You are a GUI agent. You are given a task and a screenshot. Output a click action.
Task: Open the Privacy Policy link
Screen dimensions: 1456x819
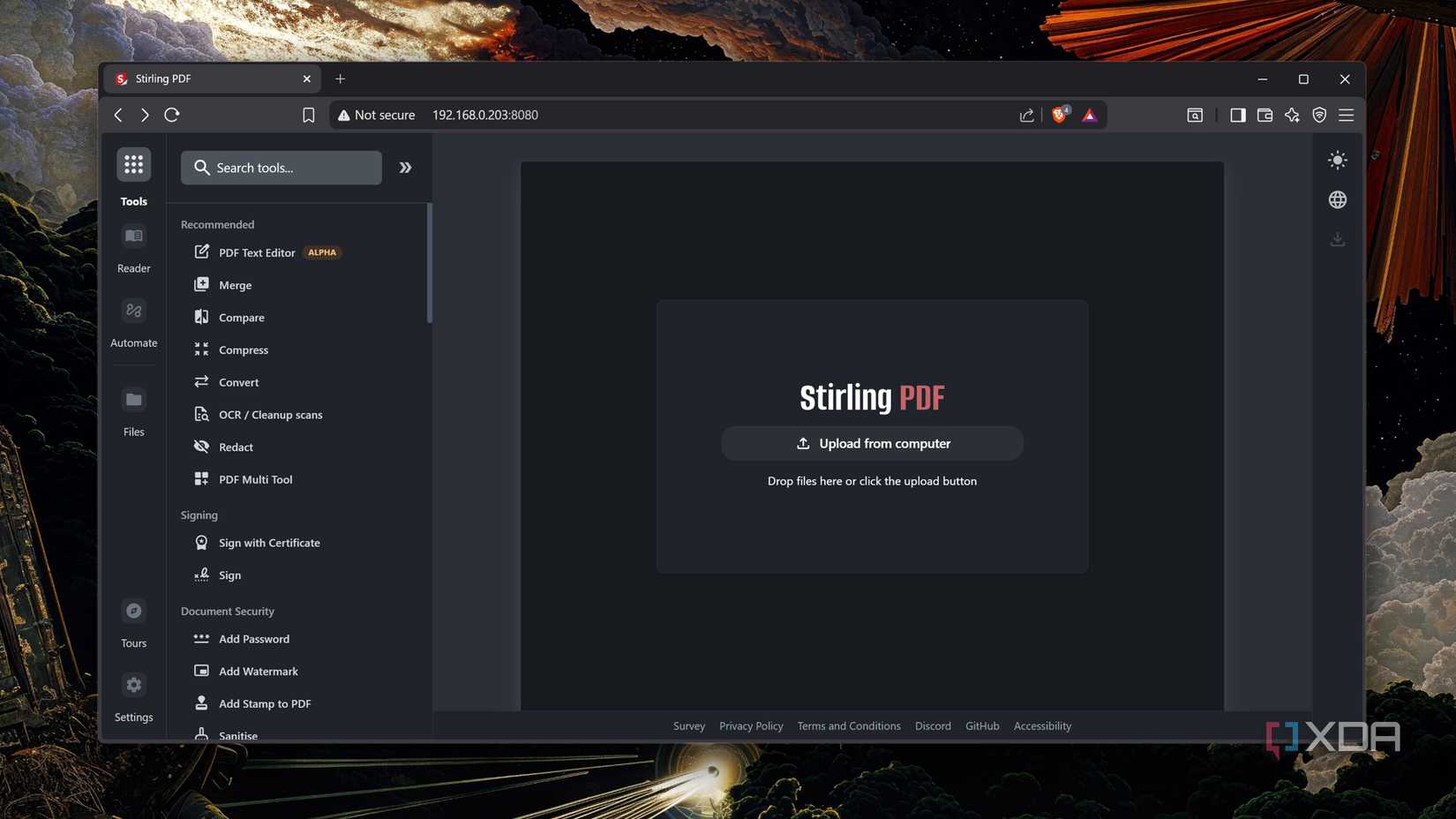coord(751,725)
